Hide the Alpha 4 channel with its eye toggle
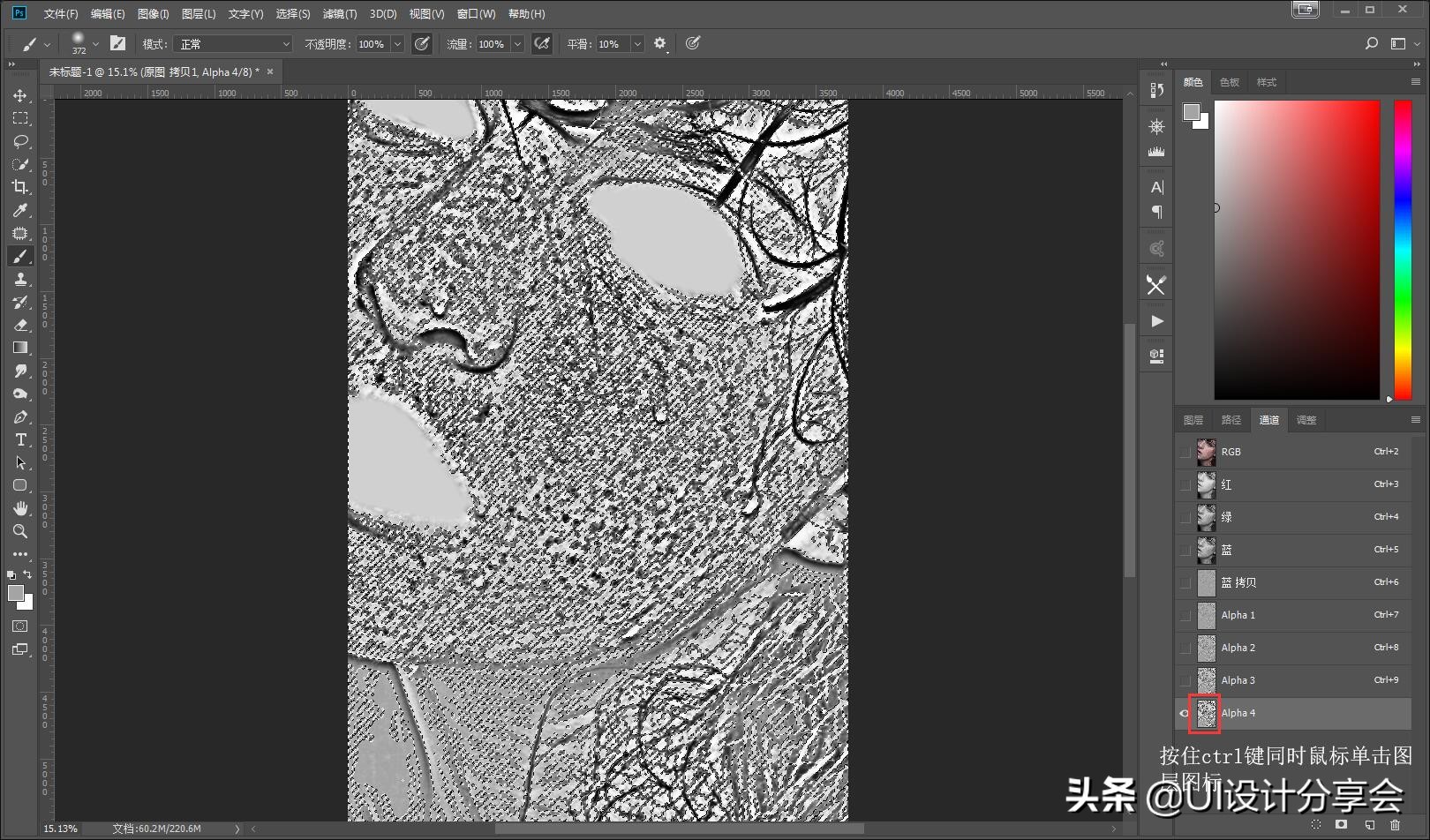Viewport: 1430px width, 840px height. (x=1185, y=713)
